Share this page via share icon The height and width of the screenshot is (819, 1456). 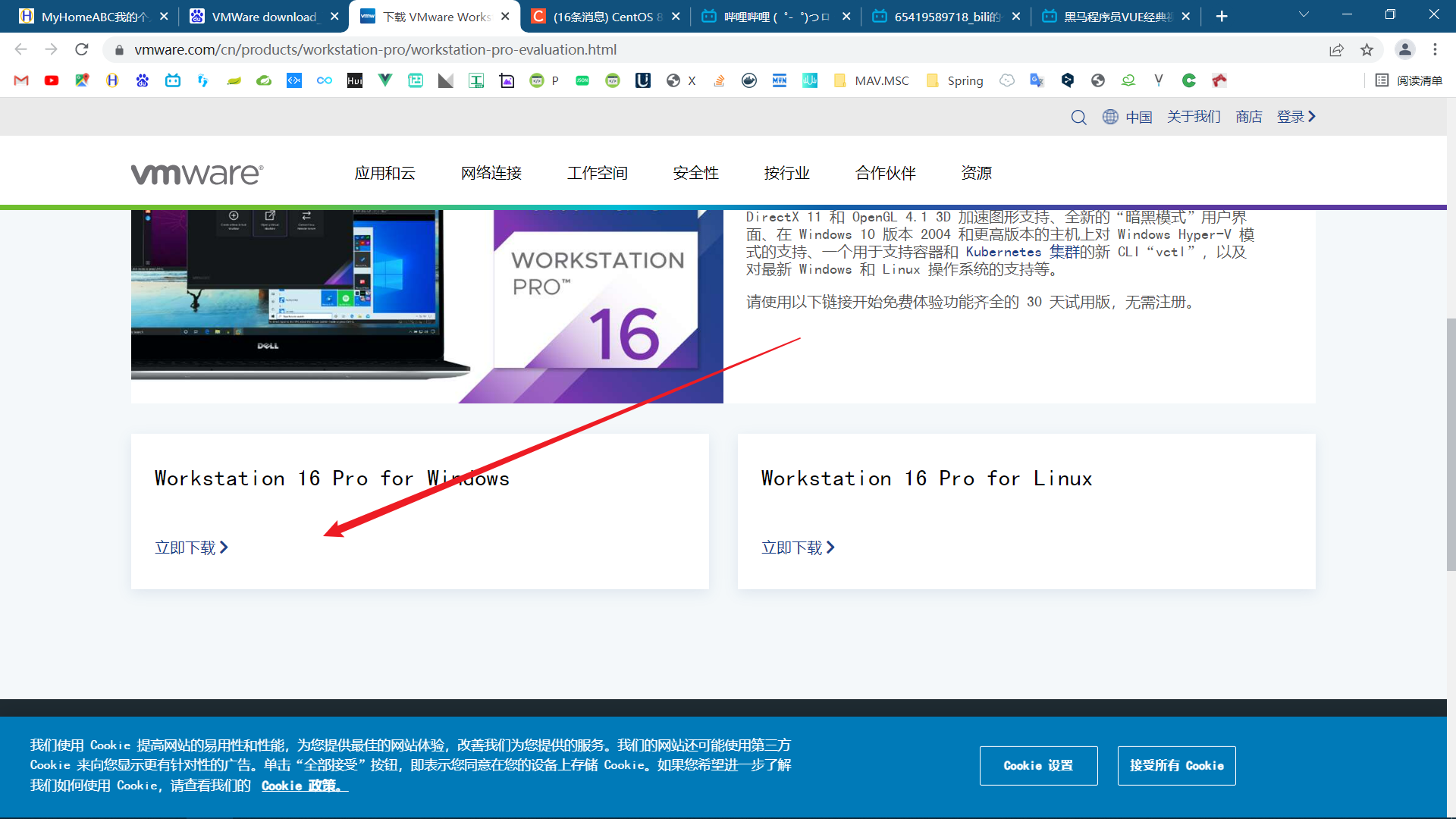click(x=1336, y=49)
